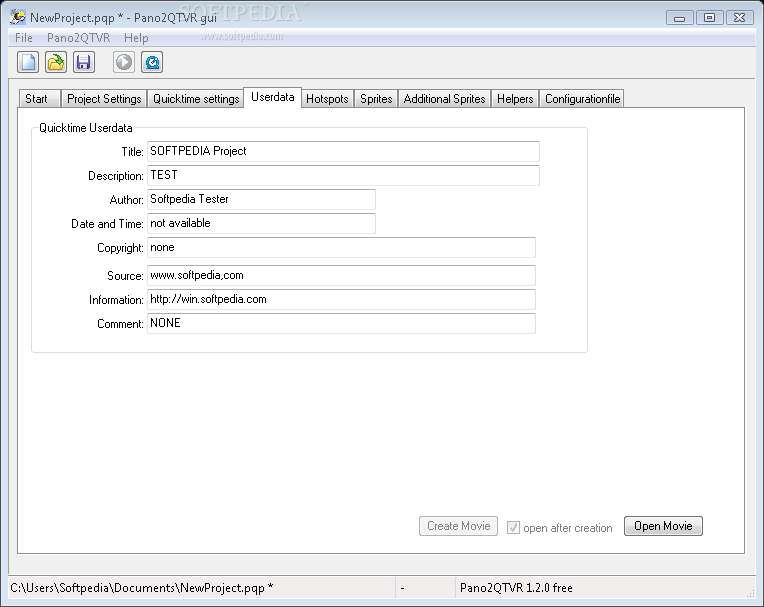The image size is (764, 607).
Task: Minimize the Pano2QTVR window
Action: coord(680,18)
